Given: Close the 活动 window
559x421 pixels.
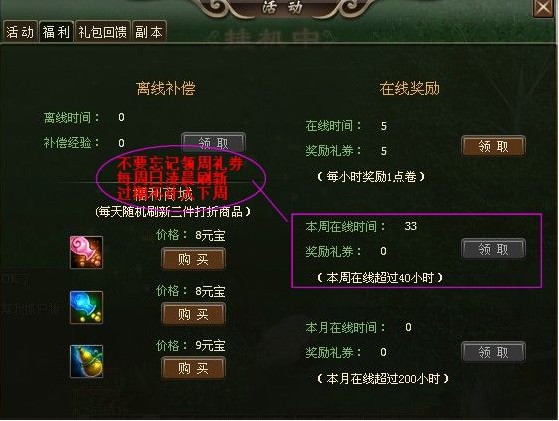Looking at the screenshot, I should [543, 7].
